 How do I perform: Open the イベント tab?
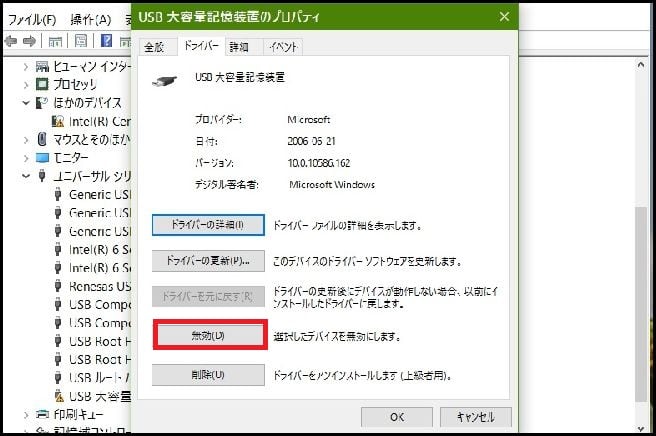pyautogui.click(x=283, y=47)
